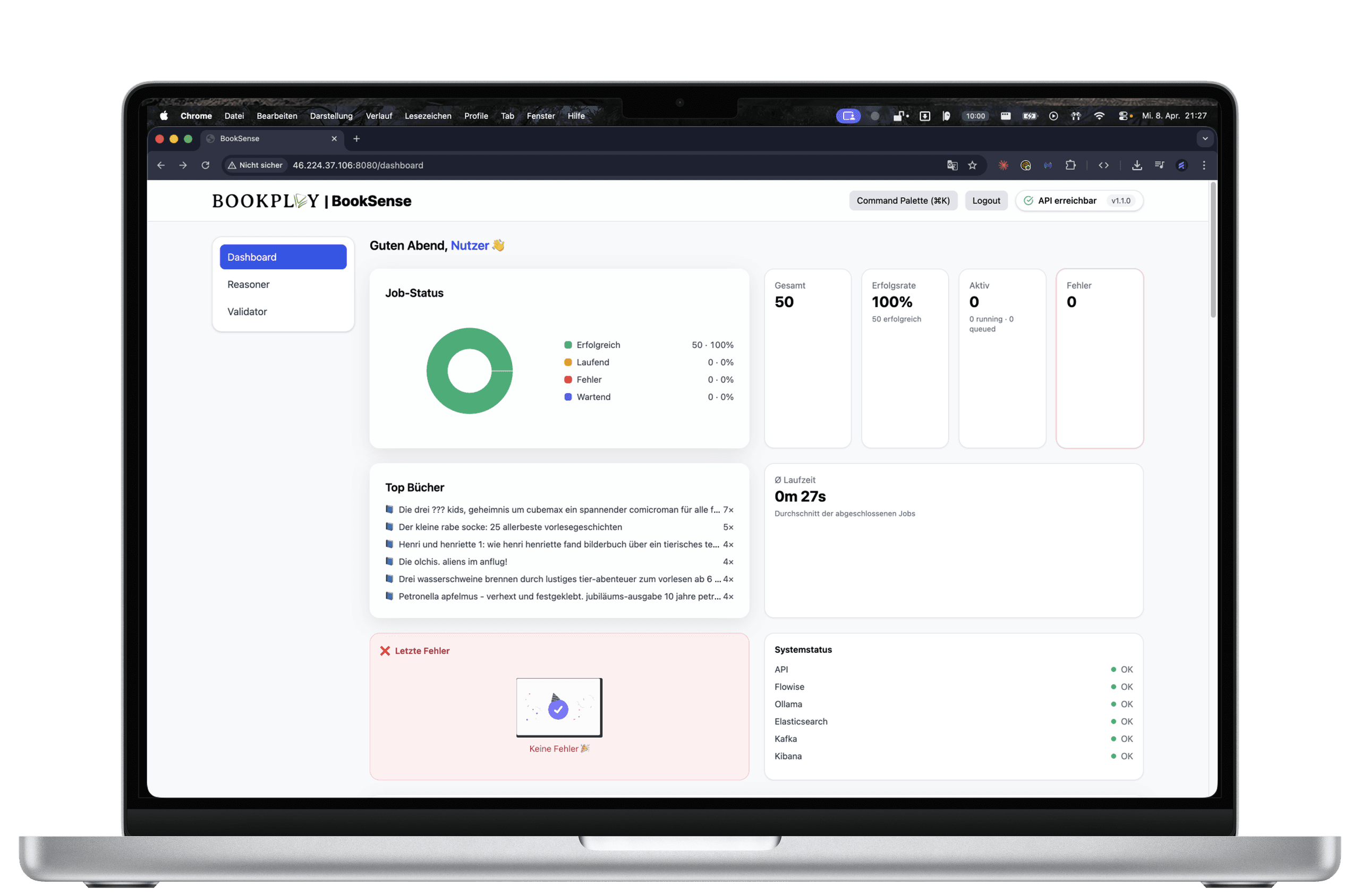Open macOS Control Center icon
Image resolution: width=1360 pixels, height=896 pixels.
coord(1125,116)
